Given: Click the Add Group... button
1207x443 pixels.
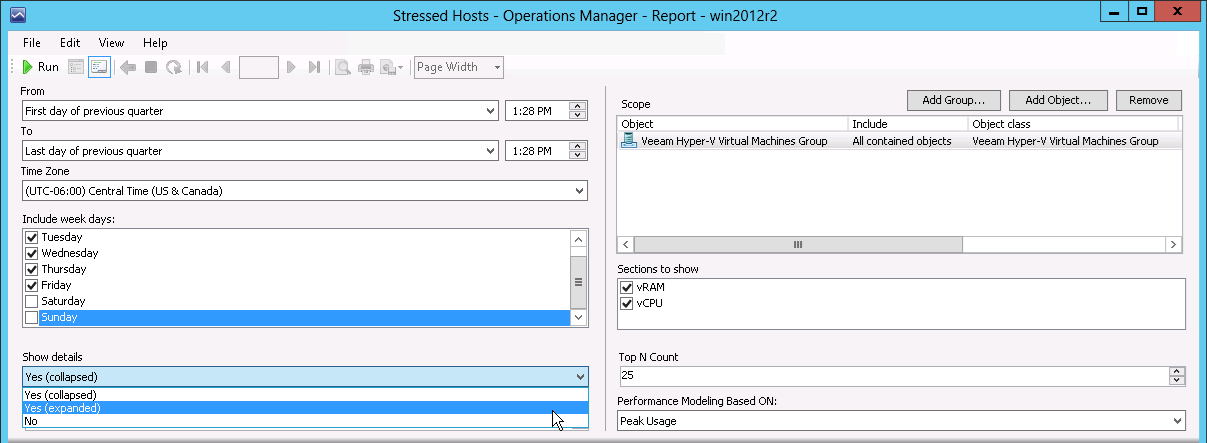Looking at the screenshot, I should (954, 100).
